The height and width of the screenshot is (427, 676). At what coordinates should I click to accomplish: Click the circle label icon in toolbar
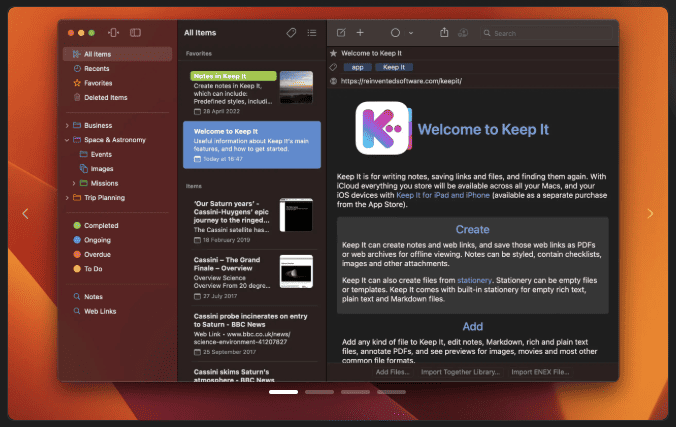(395, 33)
